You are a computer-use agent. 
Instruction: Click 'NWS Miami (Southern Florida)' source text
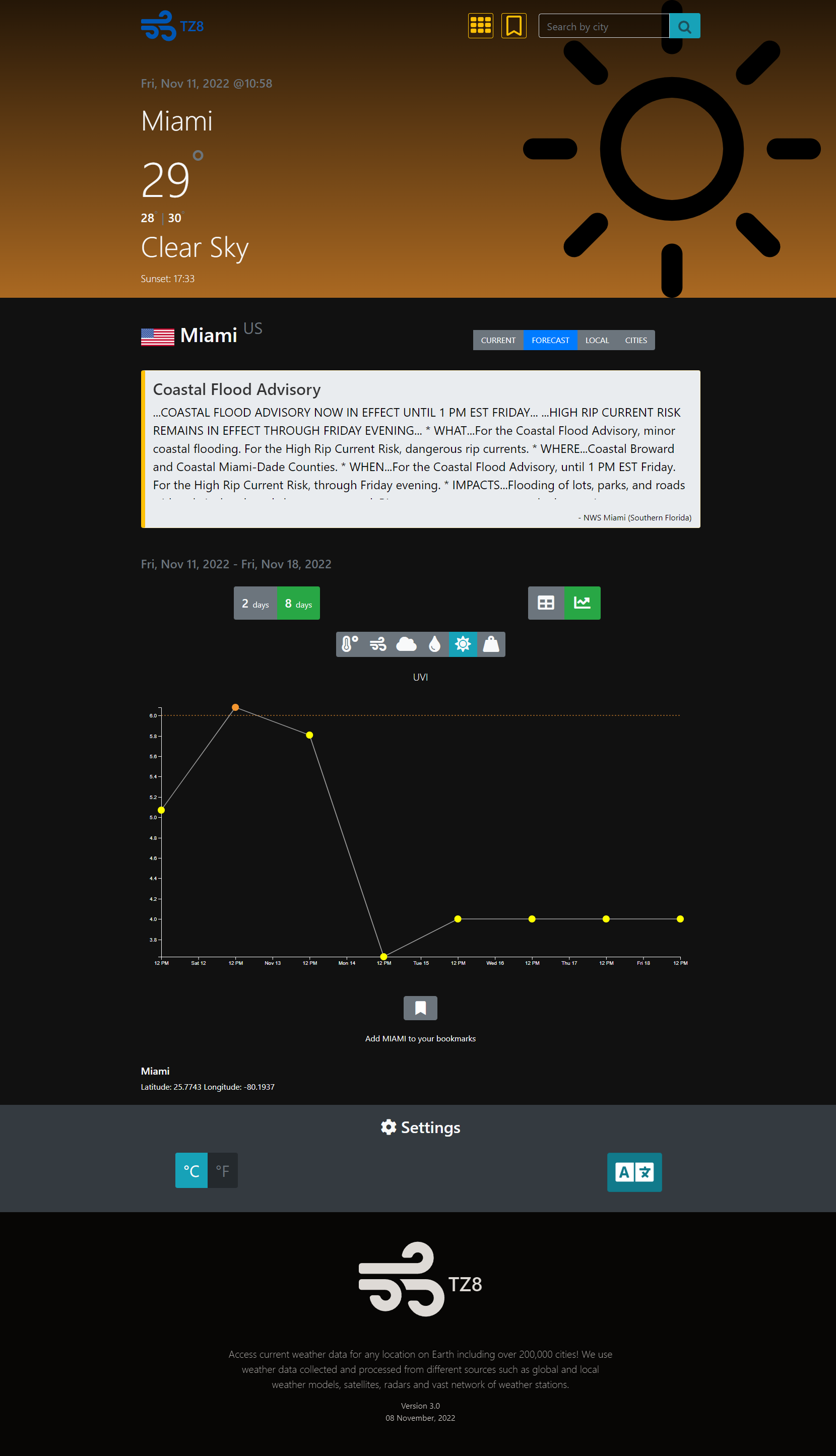click(637, 517)
